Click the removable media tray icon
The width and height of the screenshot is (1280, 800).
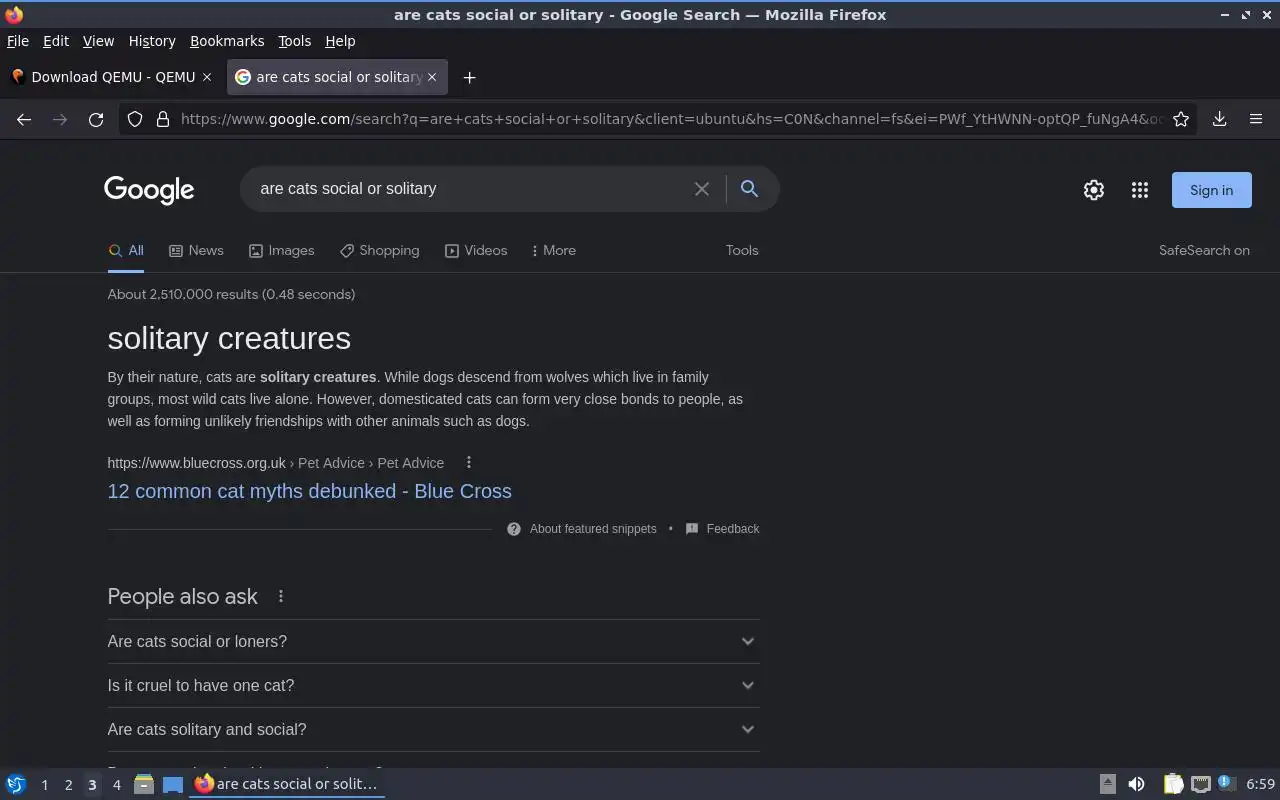coord(1107,784)
